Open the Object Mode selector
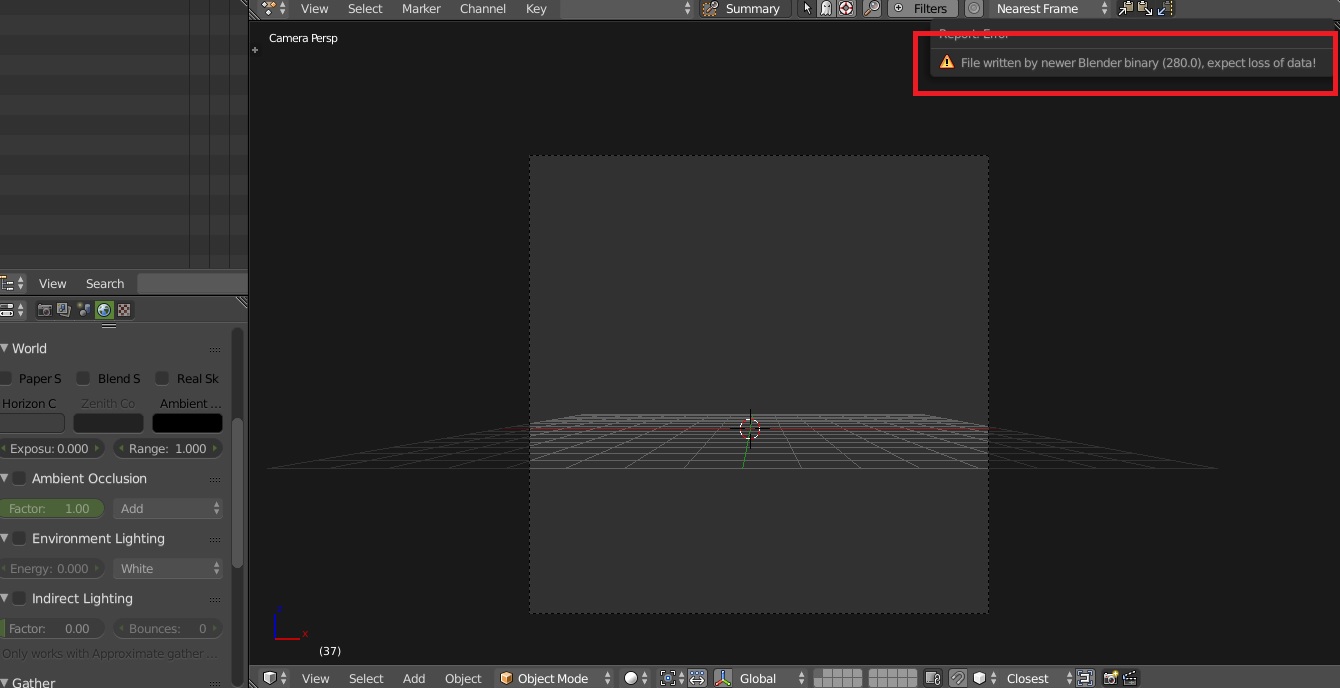This screenshot has width=1340, height=688. (555, 678)
